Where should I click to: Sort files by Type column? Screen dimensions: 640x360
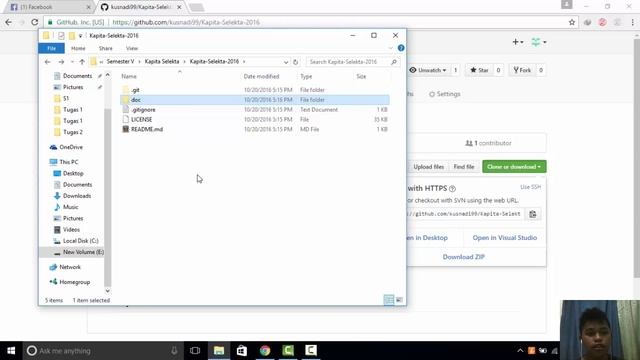click(x=306, y=76)
